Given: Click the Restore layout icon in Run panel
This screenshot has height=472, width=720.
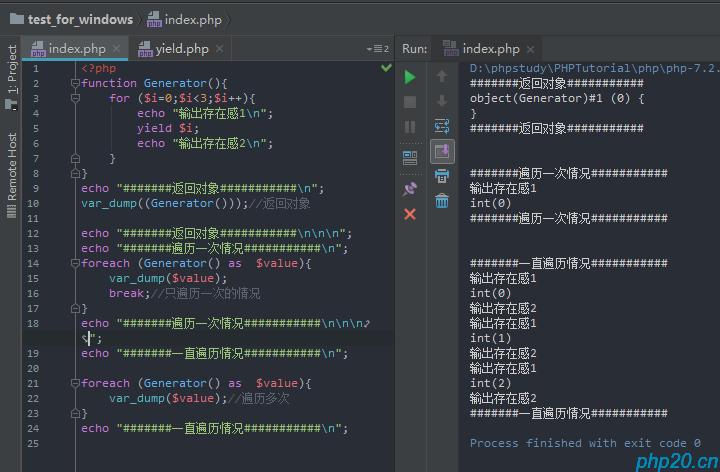Looking at the screenshot, I should [410, 157].
